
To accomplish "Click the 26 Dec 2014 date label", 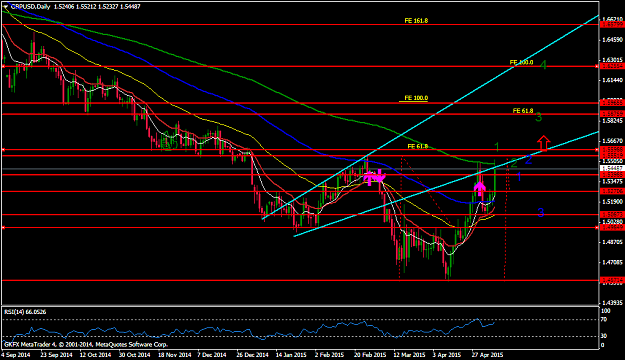I will point(252,354).
